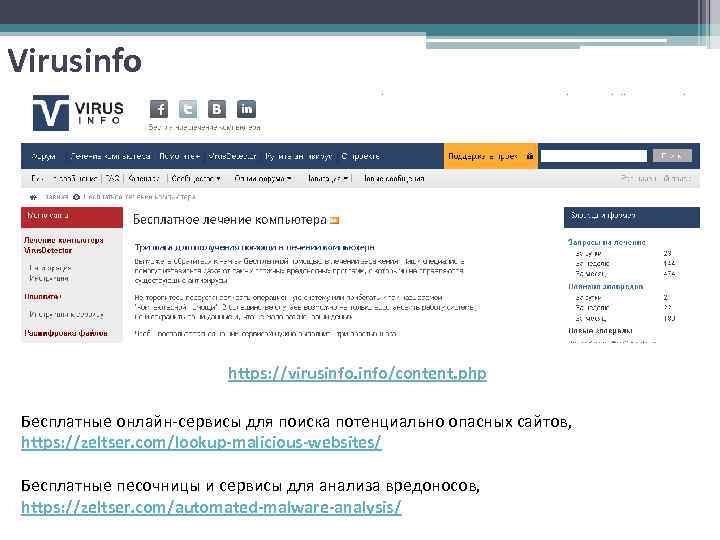Screen dimensions: 720x540
Task: Open the FAQ subnav link
Action: 112,178
